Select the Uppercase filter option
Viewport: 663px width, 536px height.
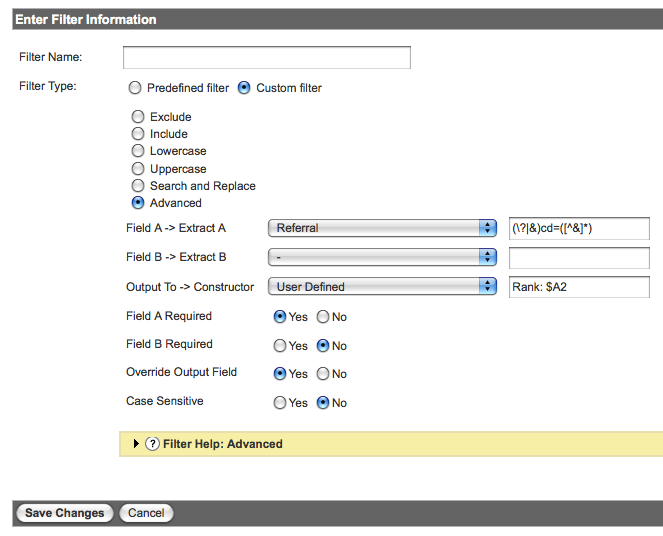point(138,169)
